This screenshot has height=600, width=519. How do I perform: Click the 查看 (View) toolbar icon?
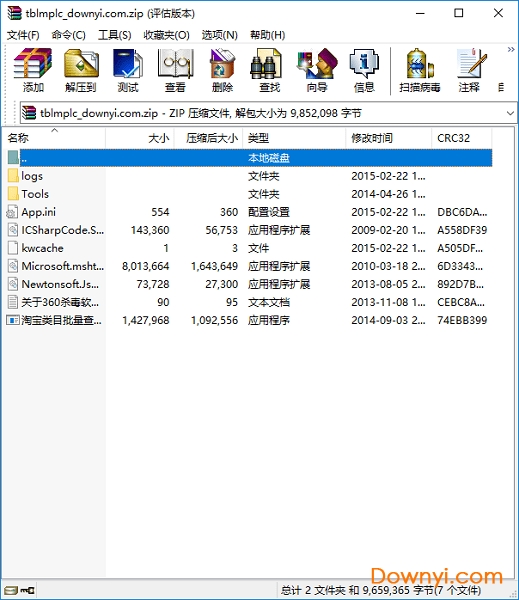tap(175, 70)
